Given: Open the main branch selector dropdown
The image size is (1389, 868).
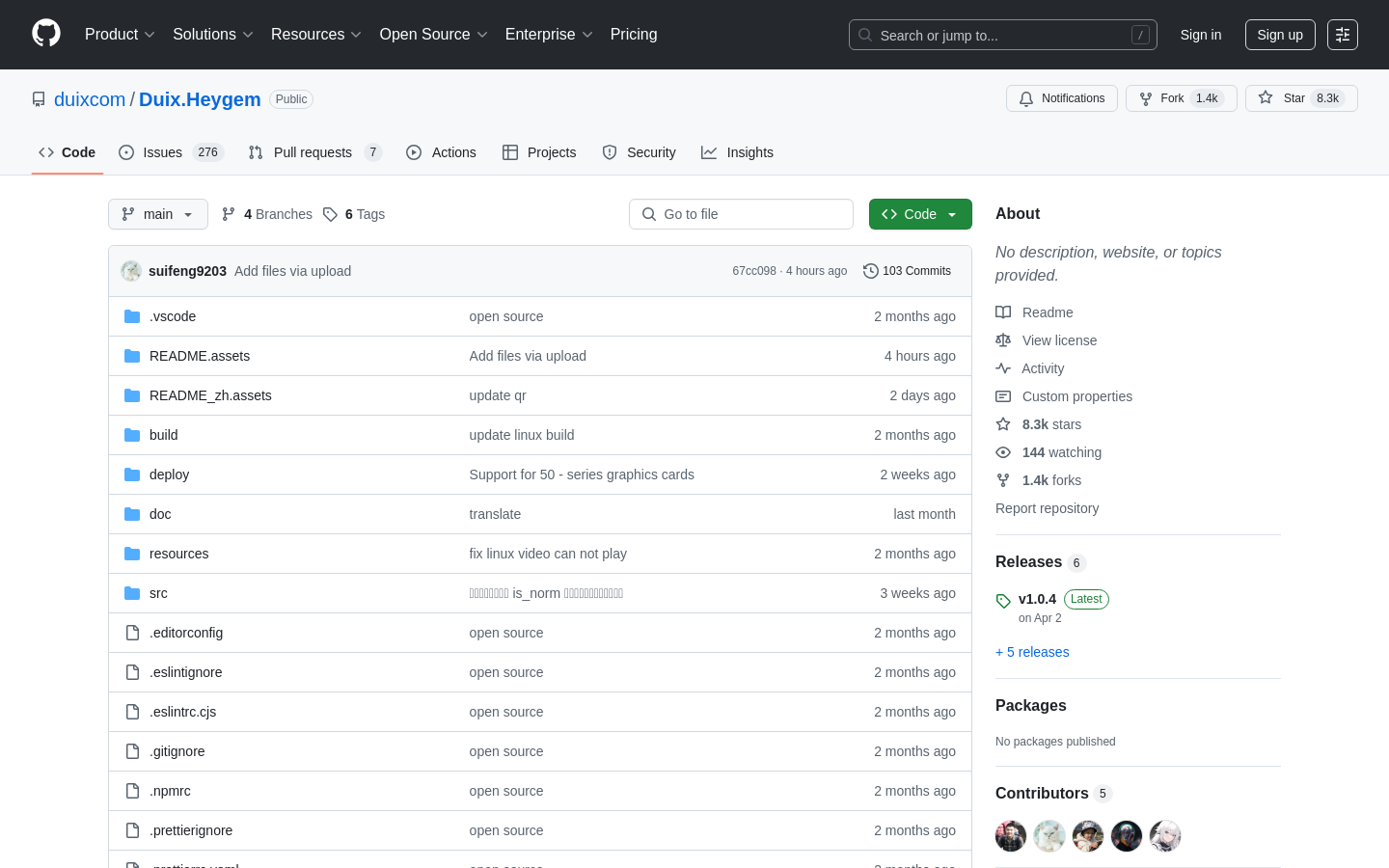Looking at the screenshot, I should tap(158, 214).
